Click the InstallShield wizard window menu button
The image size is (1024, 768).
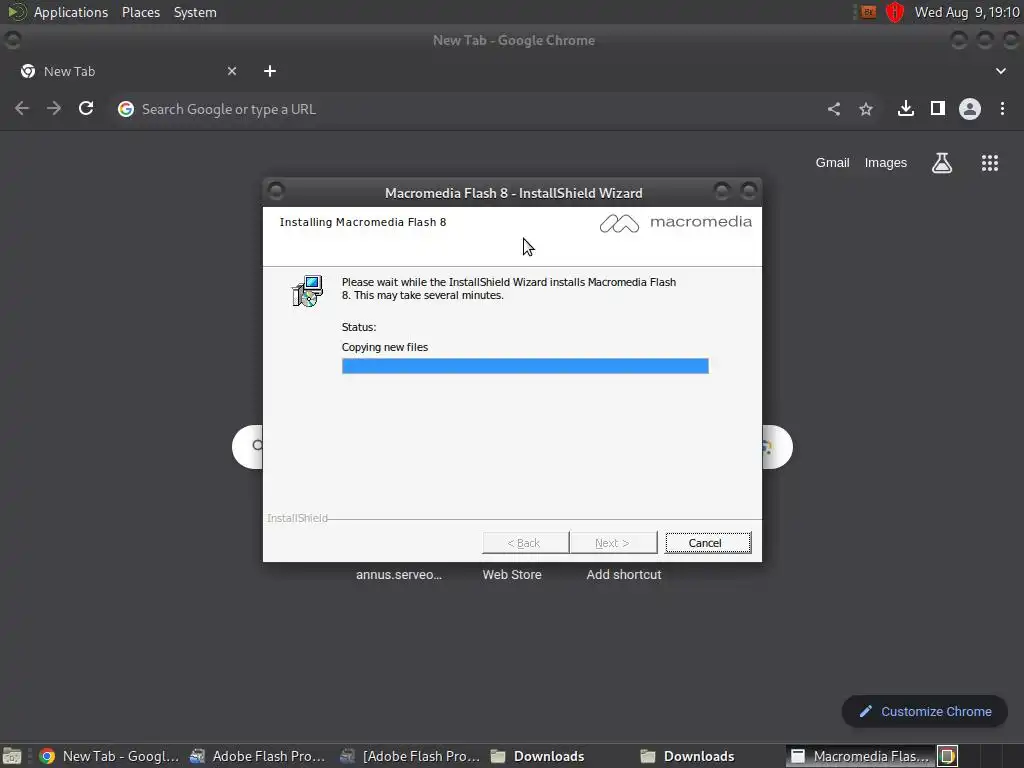(x=276, y=191)
